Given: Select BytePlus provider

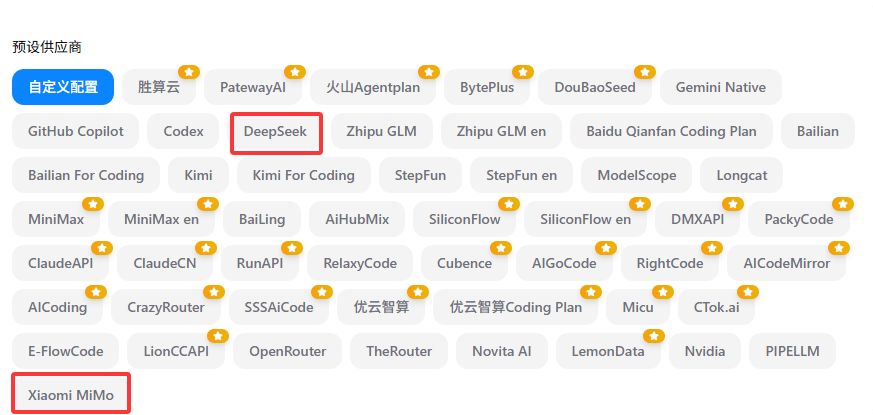Looking at the screenshot, I should 487,87.
